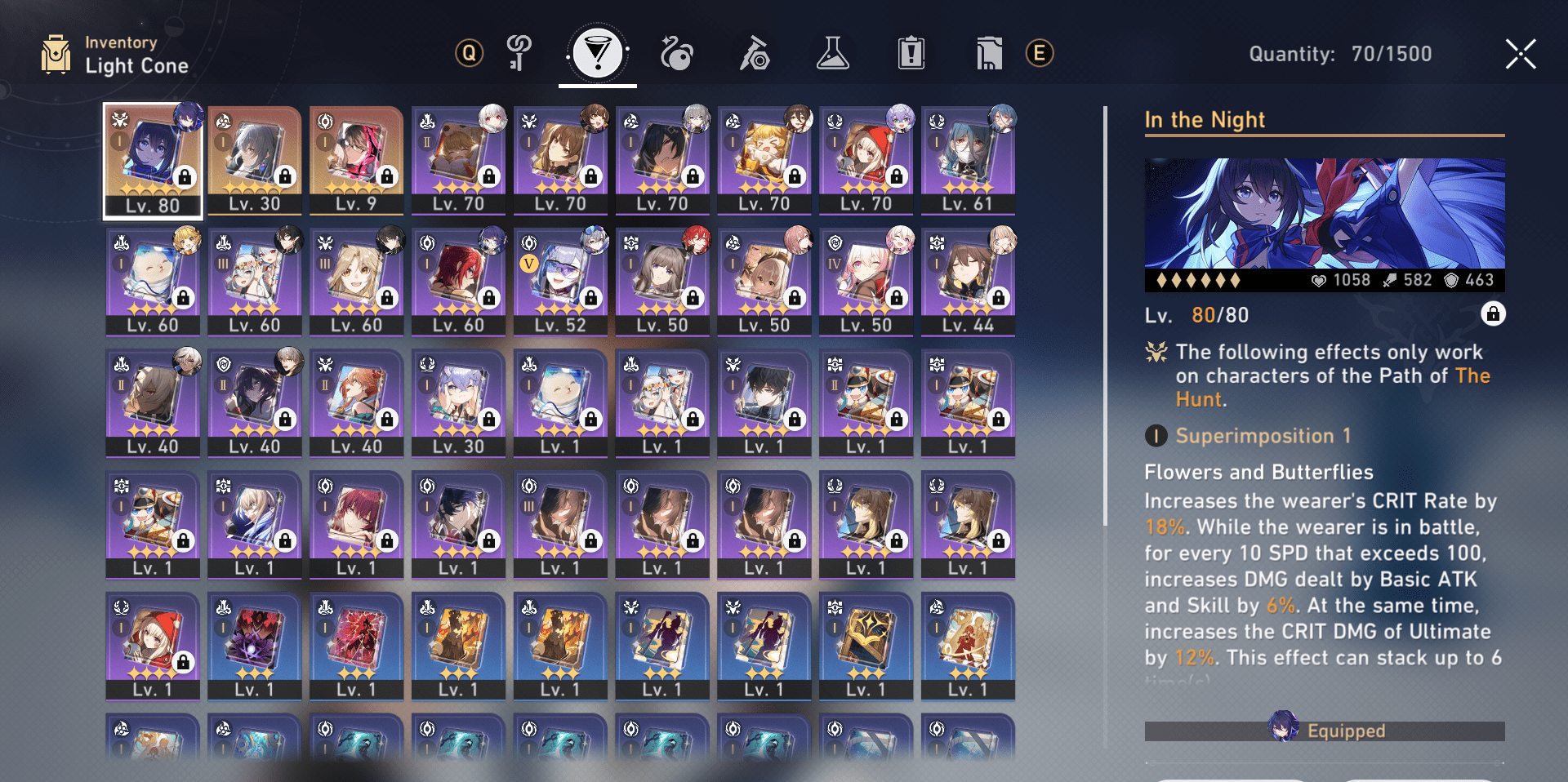Select the Lv. 9 light cone
This screenshot has width=1568, height=782.
point(356,161)
